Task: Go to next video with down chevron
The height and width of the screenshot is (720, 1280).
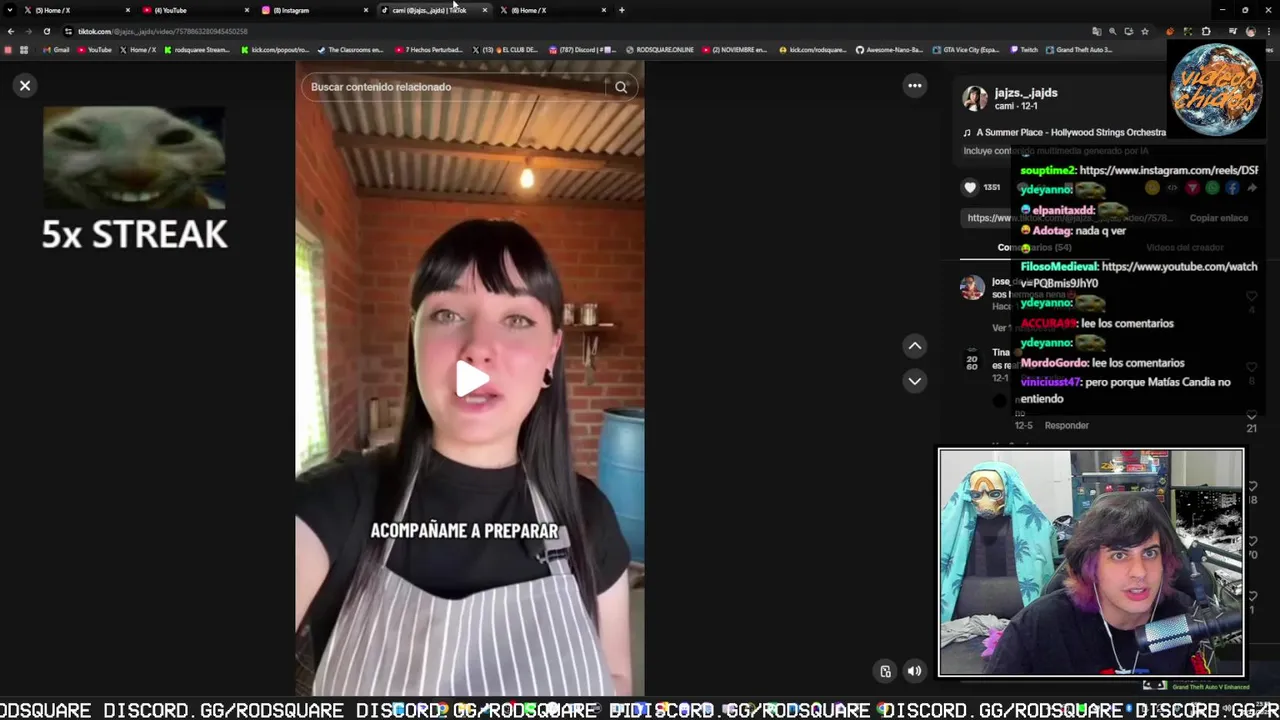Action: pos(914,381)
